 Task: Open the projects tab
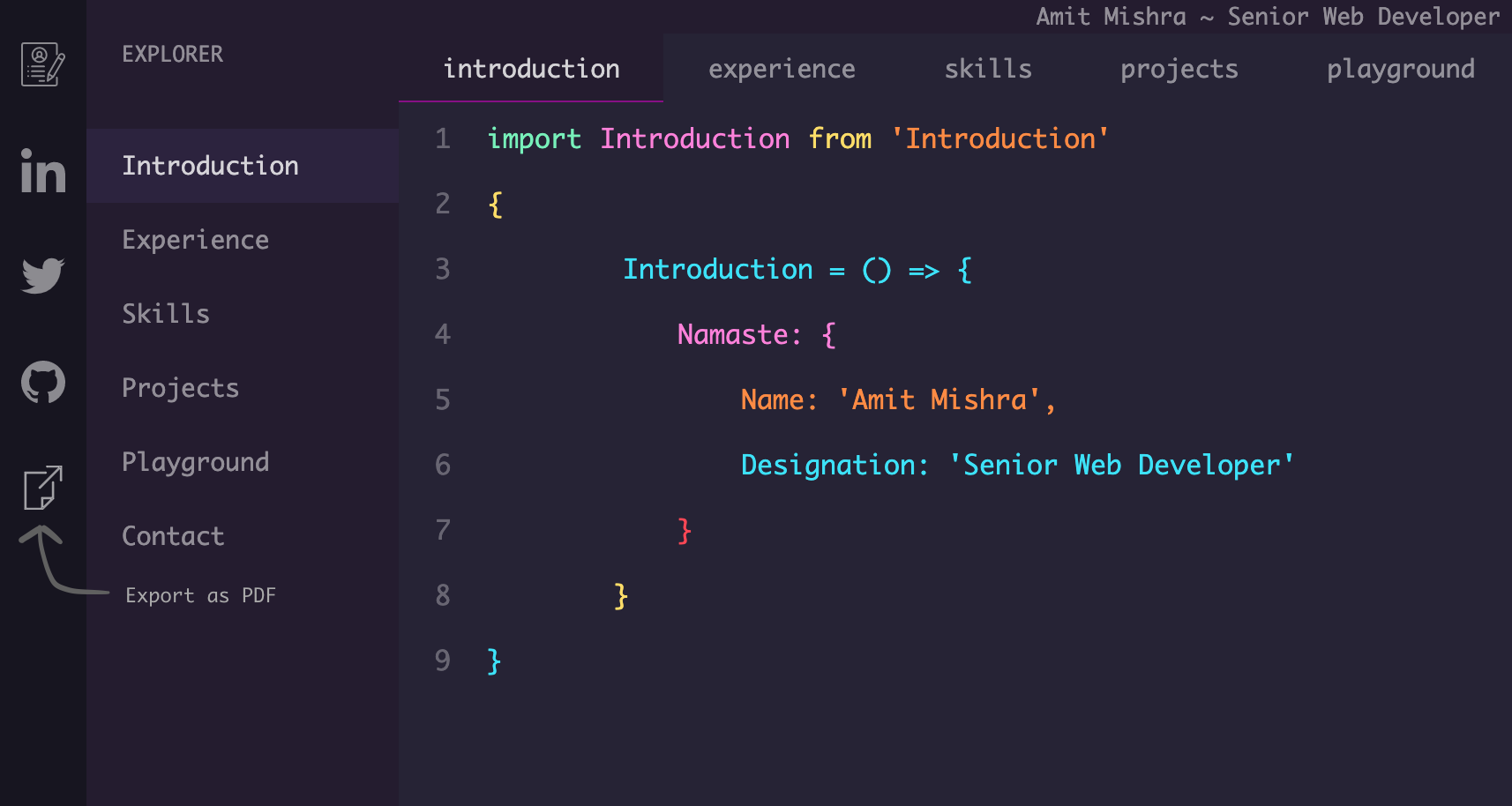point(1179,69)
